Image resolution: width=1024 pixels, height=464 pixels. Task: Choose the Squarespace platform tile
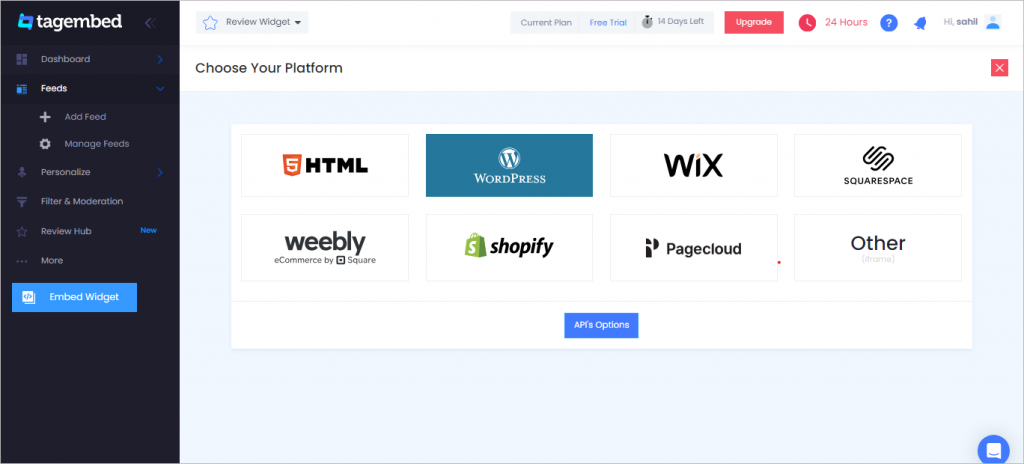(878, 165)
